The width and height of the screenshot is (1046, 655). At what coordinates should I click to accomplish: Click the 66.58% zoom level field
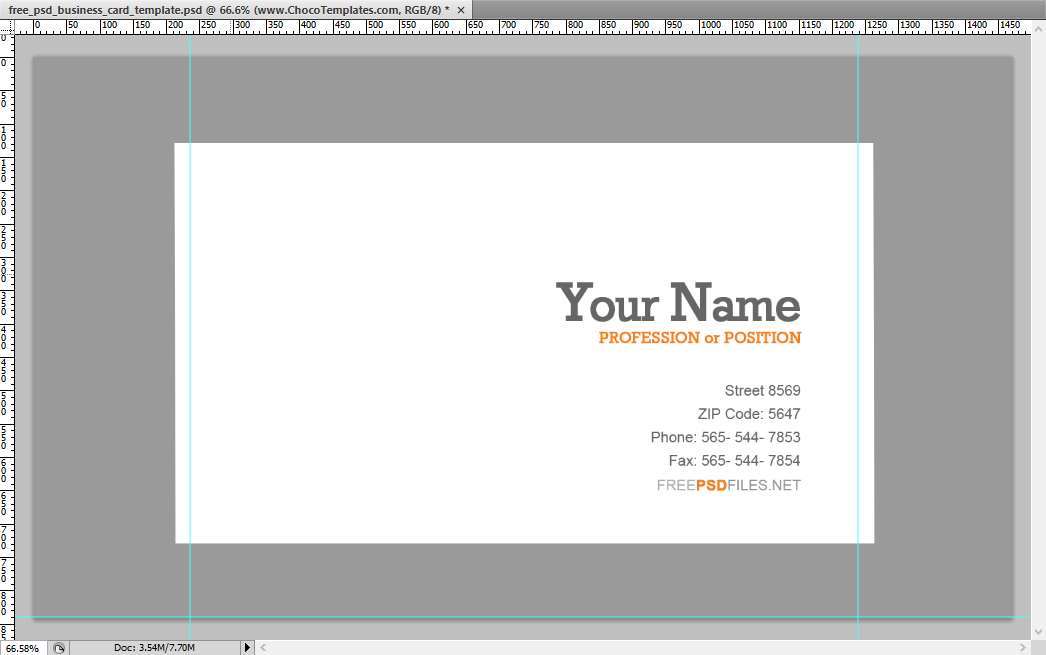[23, 648]
